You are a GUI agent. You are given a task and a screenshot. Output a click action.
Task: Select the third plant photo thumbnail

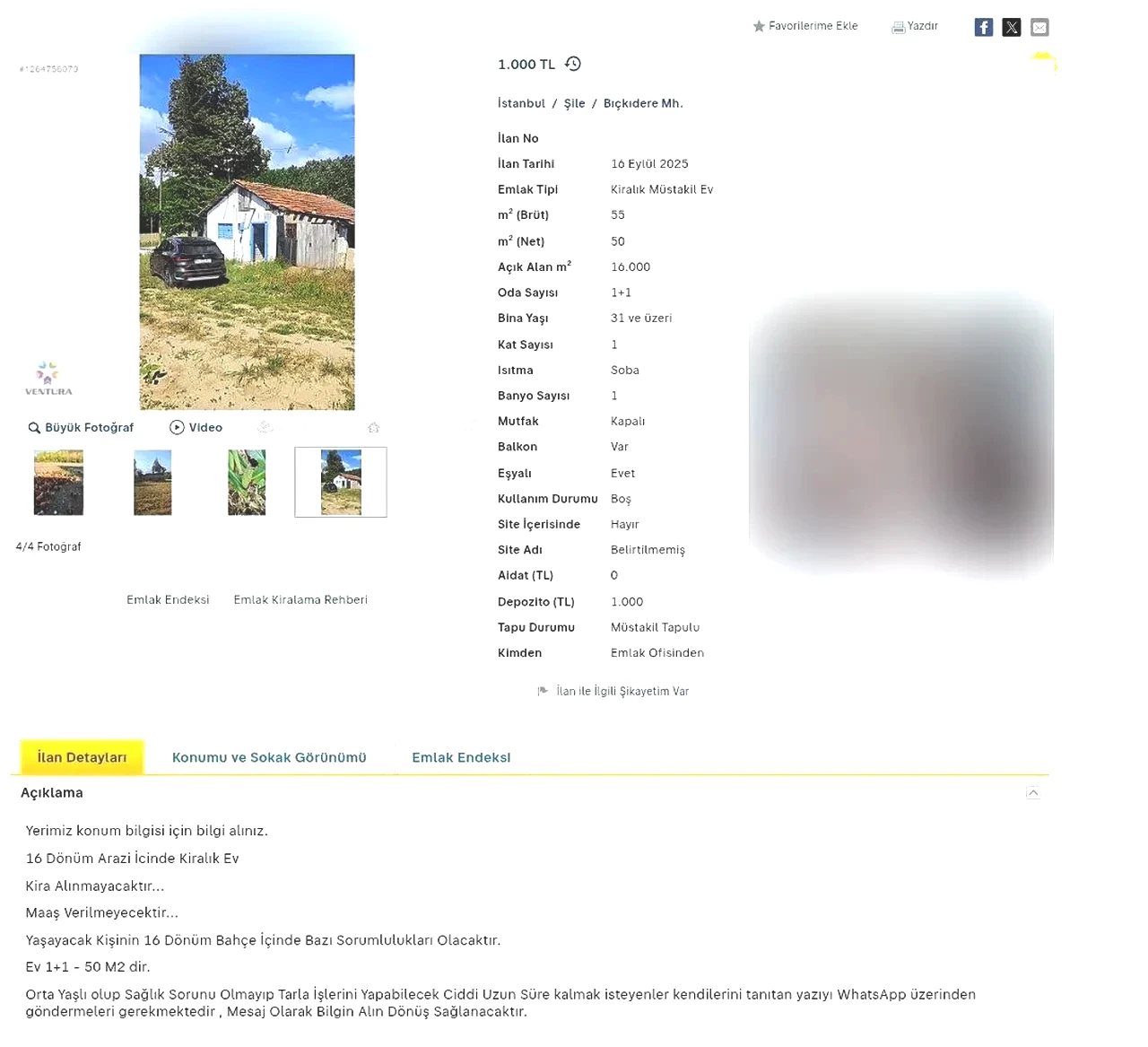pos(247,483)
